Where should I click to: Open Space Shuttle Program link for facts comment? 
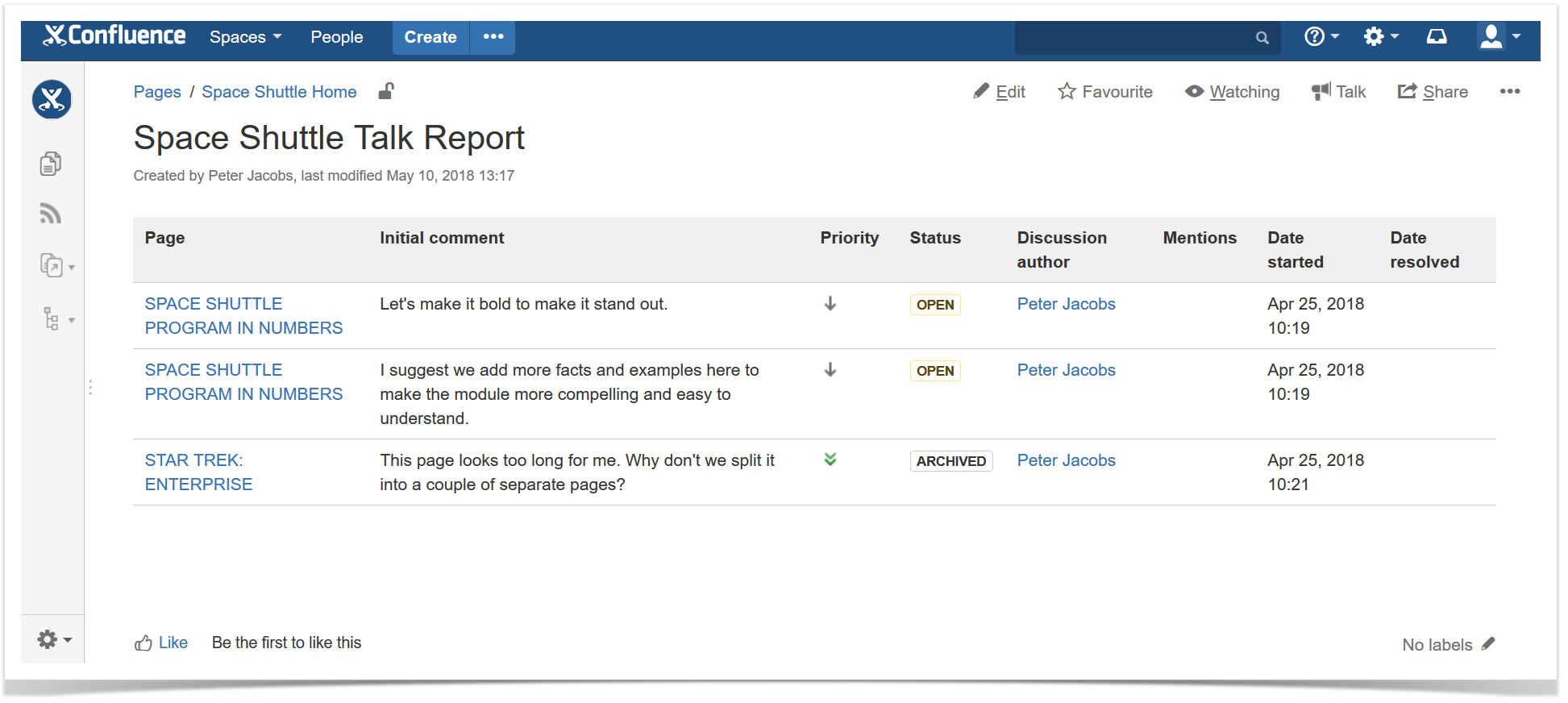tap(243, 382)
